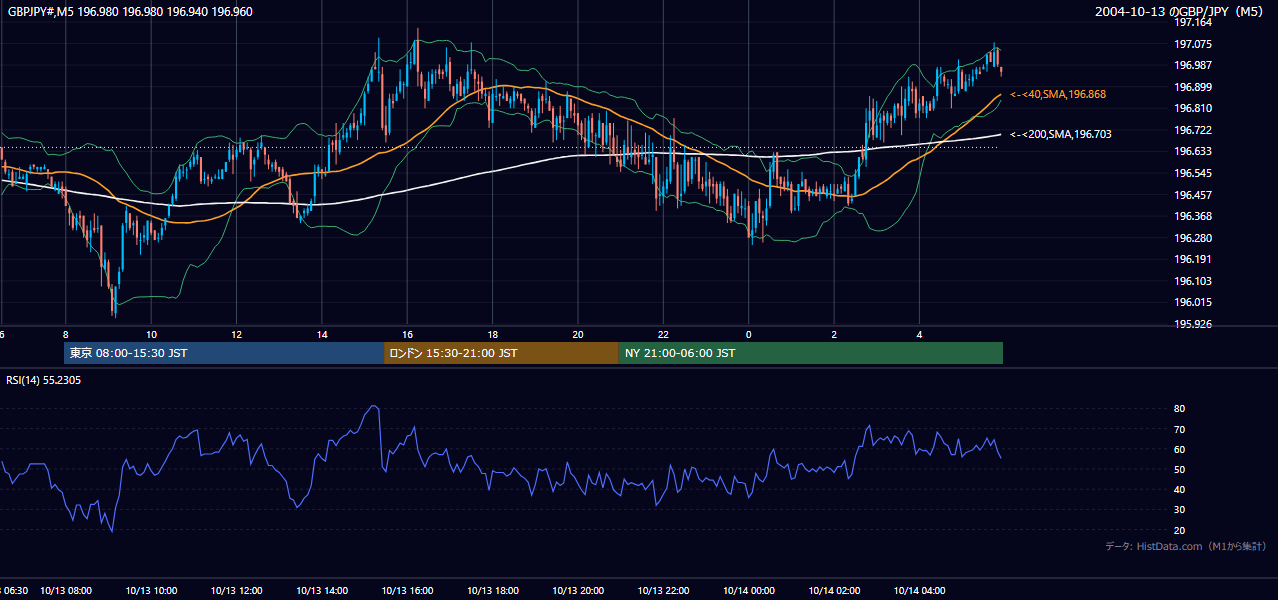Click price axis label 196.545
Image resolution: width=1278 pixels, height=600 pixels.
click(x=1194, y=173)
